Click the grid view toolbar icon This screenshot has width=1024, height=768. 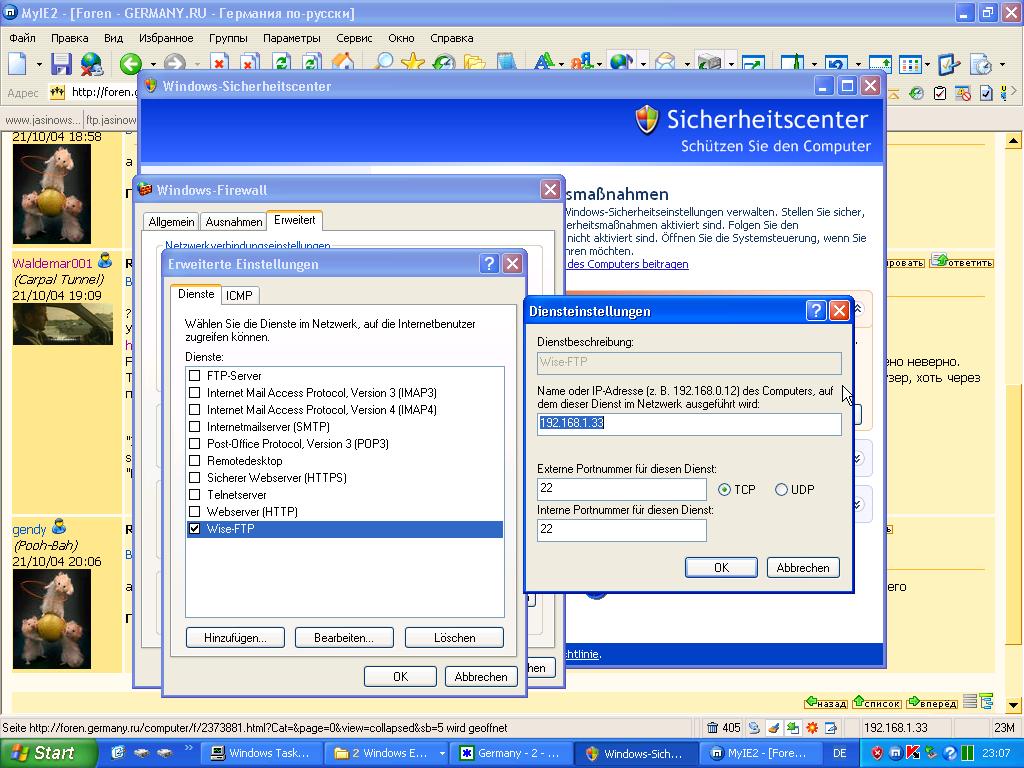910,63
